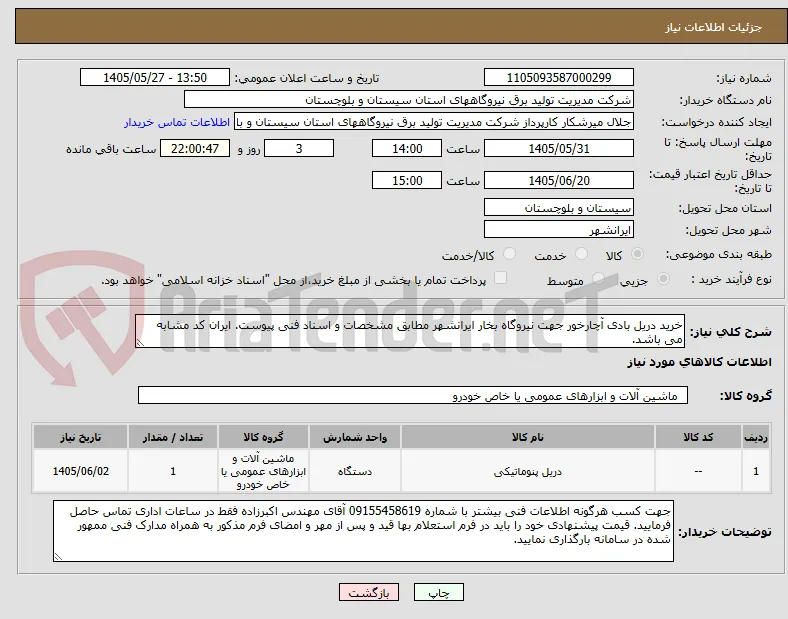Image resolution: width=788 pixels, height=619 pixels.
Task: Click the چاپ print button
Action: [439, 592]
